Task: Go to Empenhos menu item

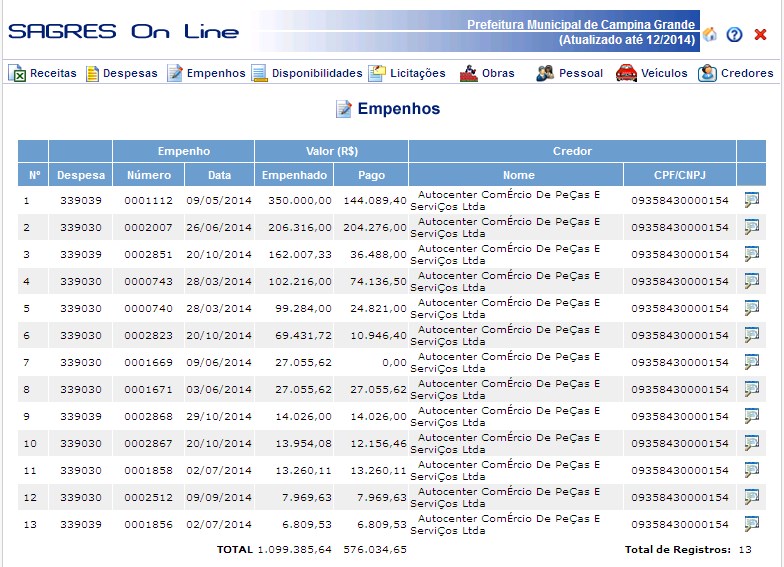Action: [x=216, y=74]
